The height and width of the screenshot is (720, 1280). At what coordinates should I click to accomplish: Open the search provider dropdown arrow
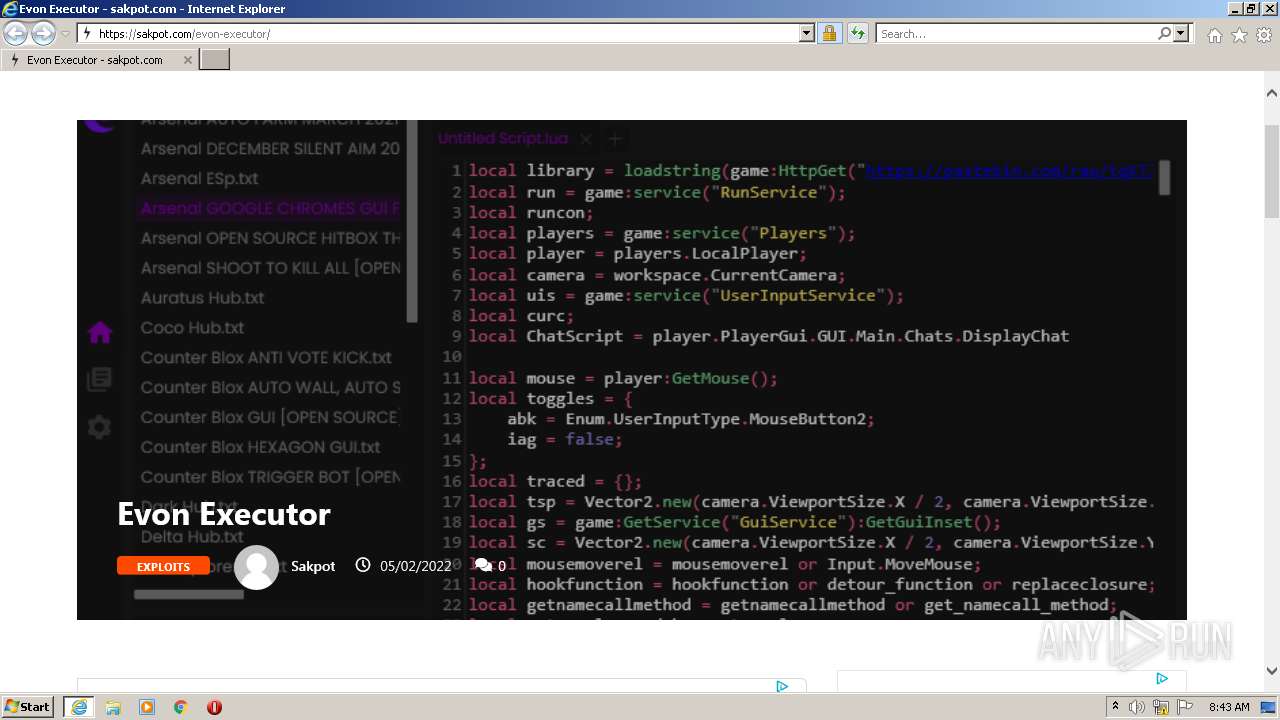pyautogui.click(x=1182, y=34)
